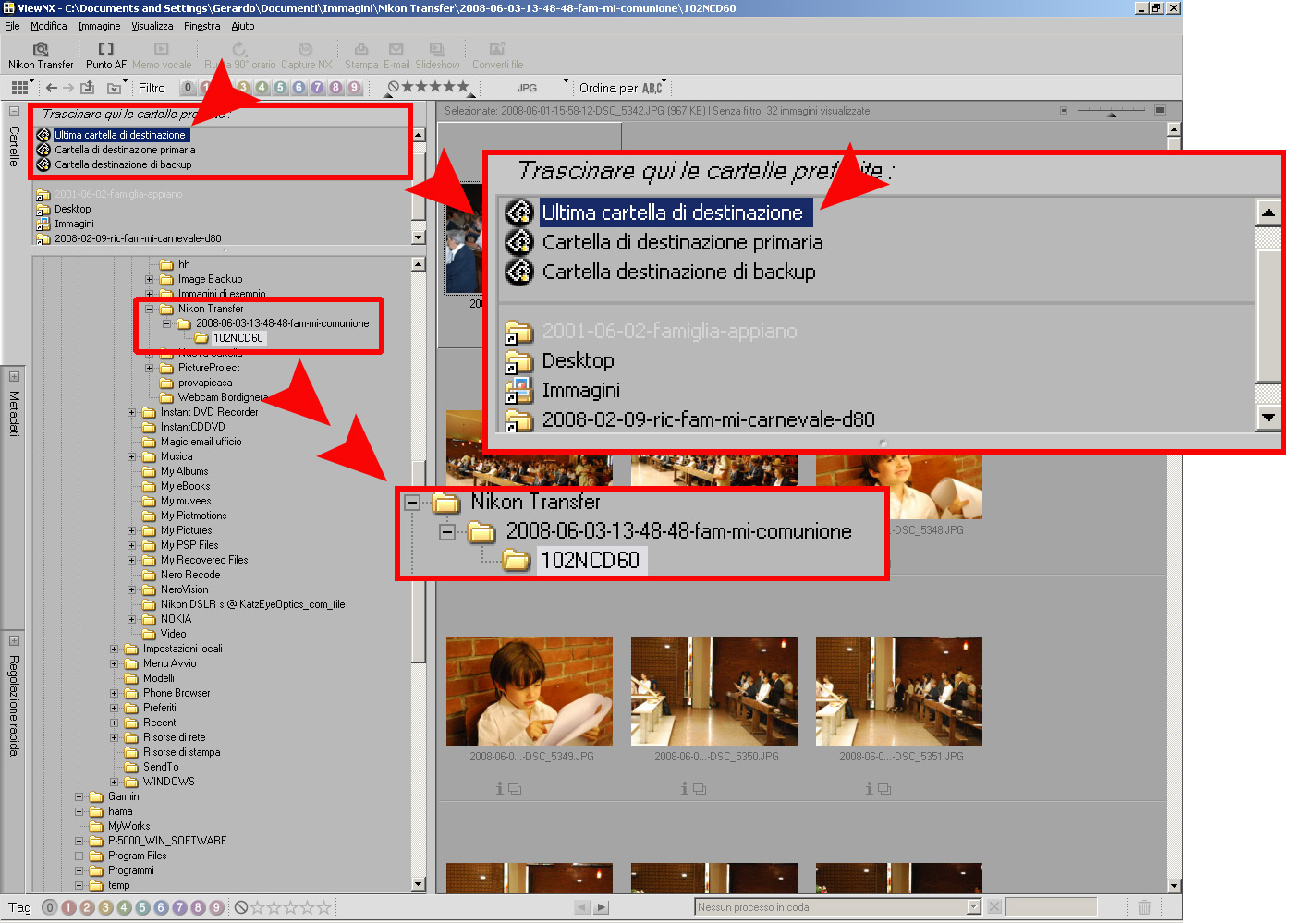Open the thumbnail grid view mode icon
This screenshot has height=923, width=1316.
pyautogui.click(x=19, y=88)
